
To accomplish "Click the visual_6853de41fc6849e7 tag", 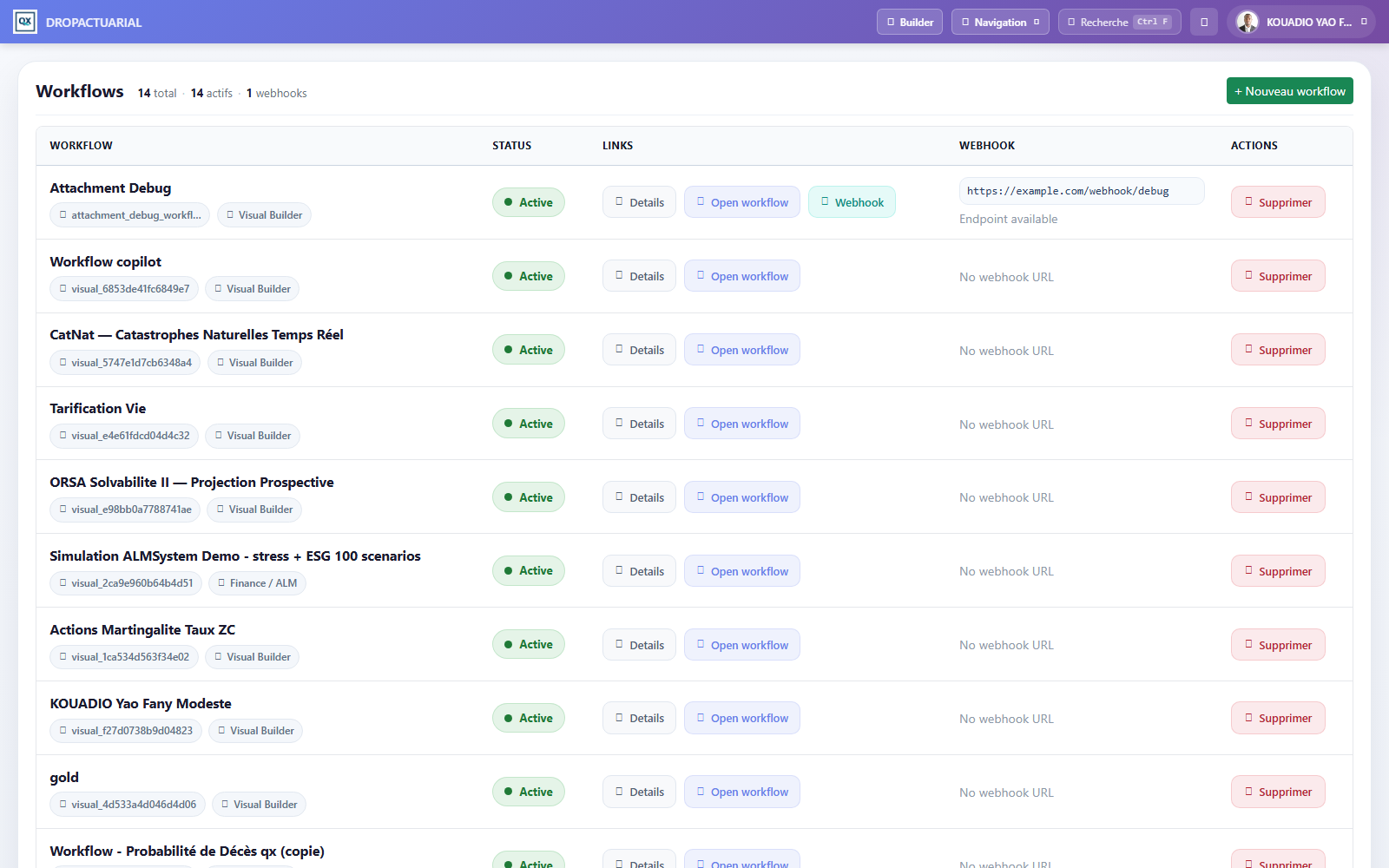I will point(124,289).
